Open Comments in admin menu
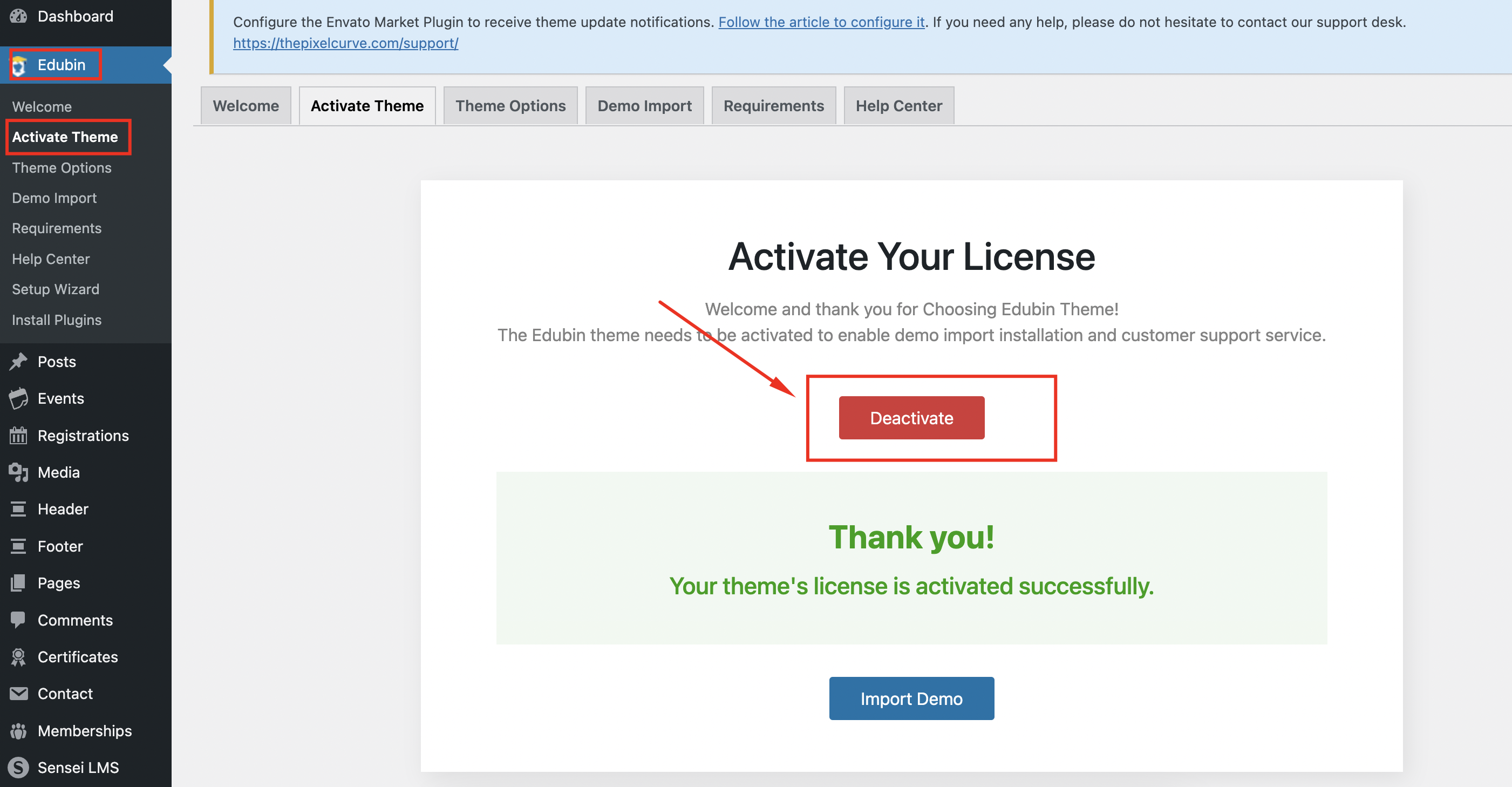 tap(86, 620)
